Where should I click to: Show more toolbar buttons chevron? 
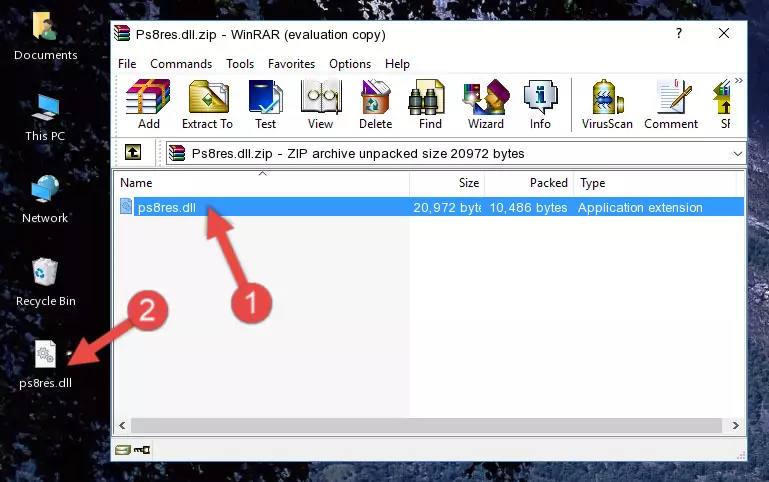(739, 80)
